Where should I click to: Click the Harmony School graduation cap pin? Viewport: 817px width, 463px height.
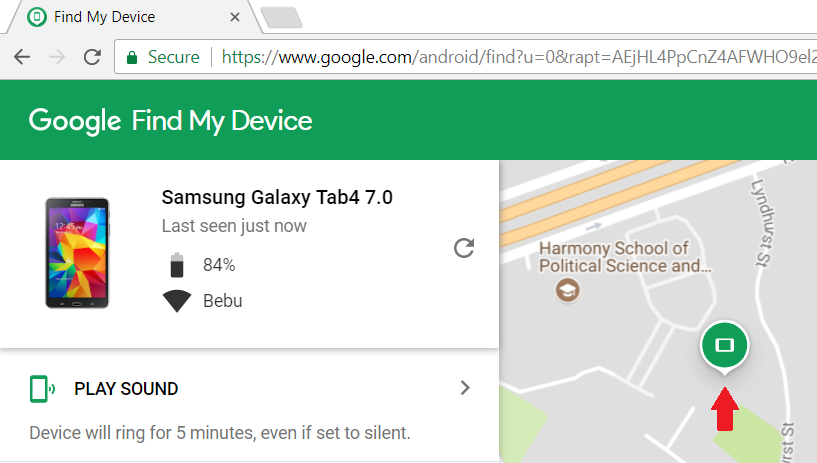(x=567, y=290)
